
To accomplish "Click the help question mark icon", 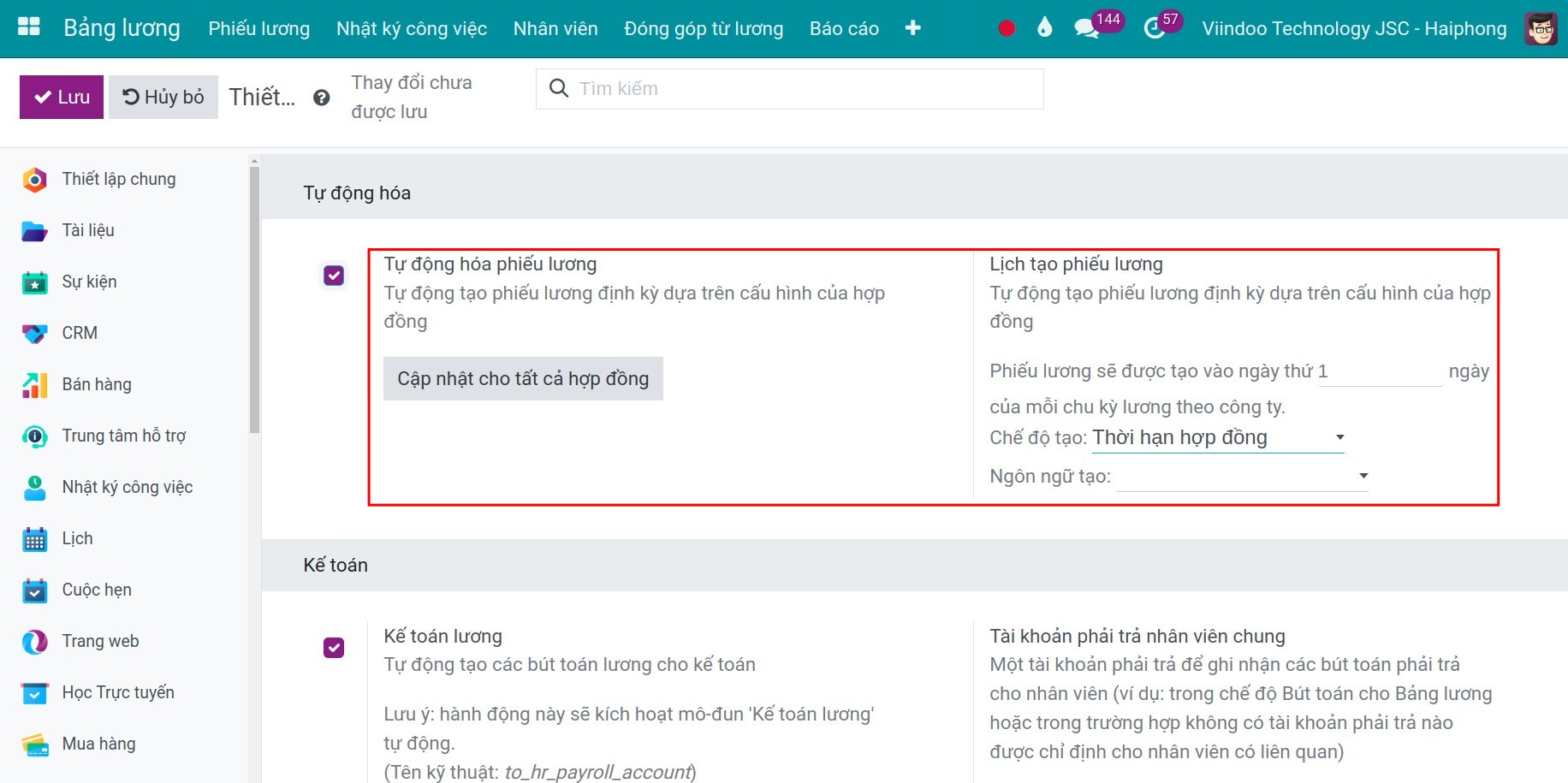I will click(322, 98).
